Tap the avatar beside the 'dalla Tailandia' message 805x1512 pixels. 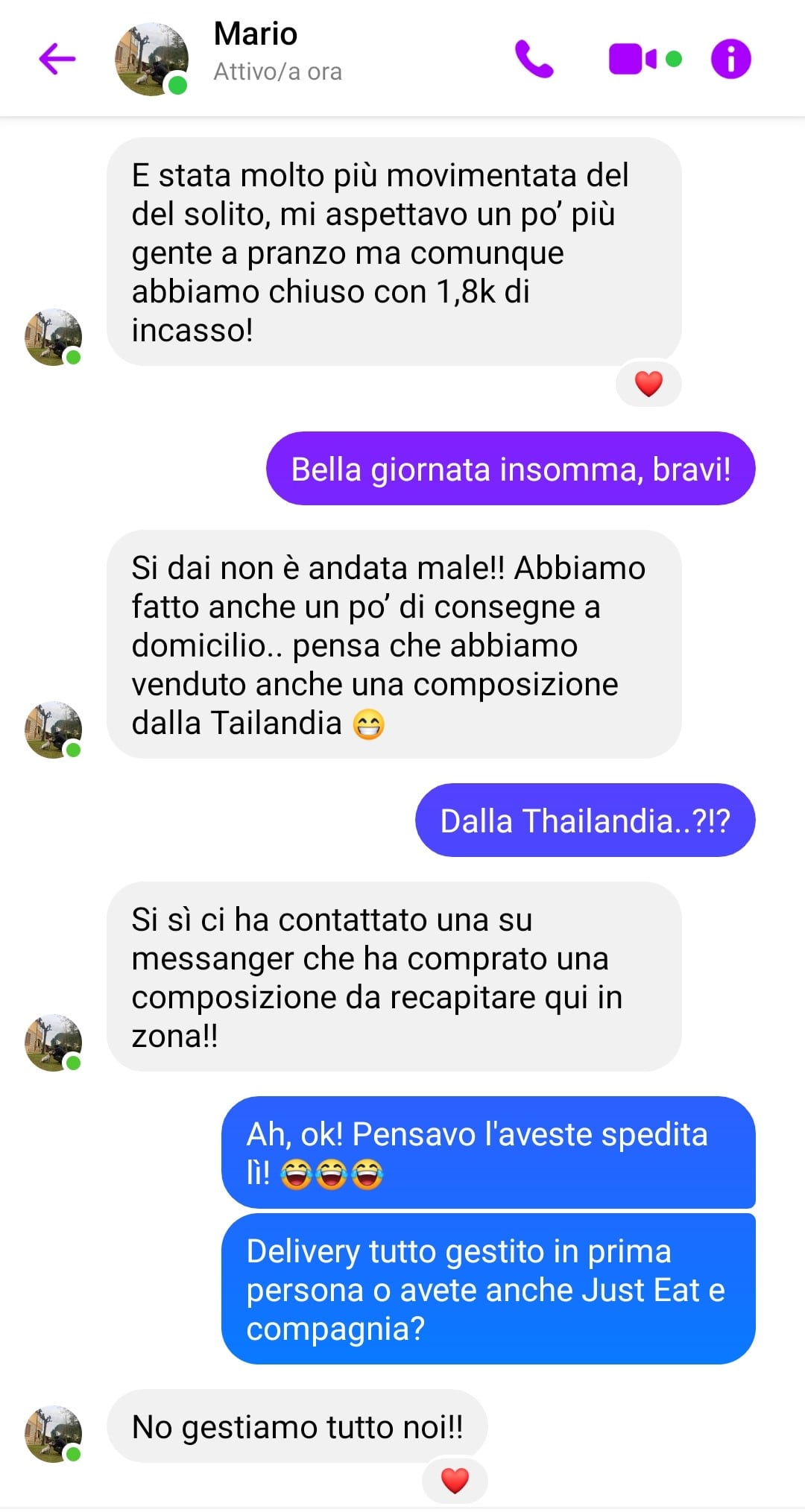pos(53,730)
